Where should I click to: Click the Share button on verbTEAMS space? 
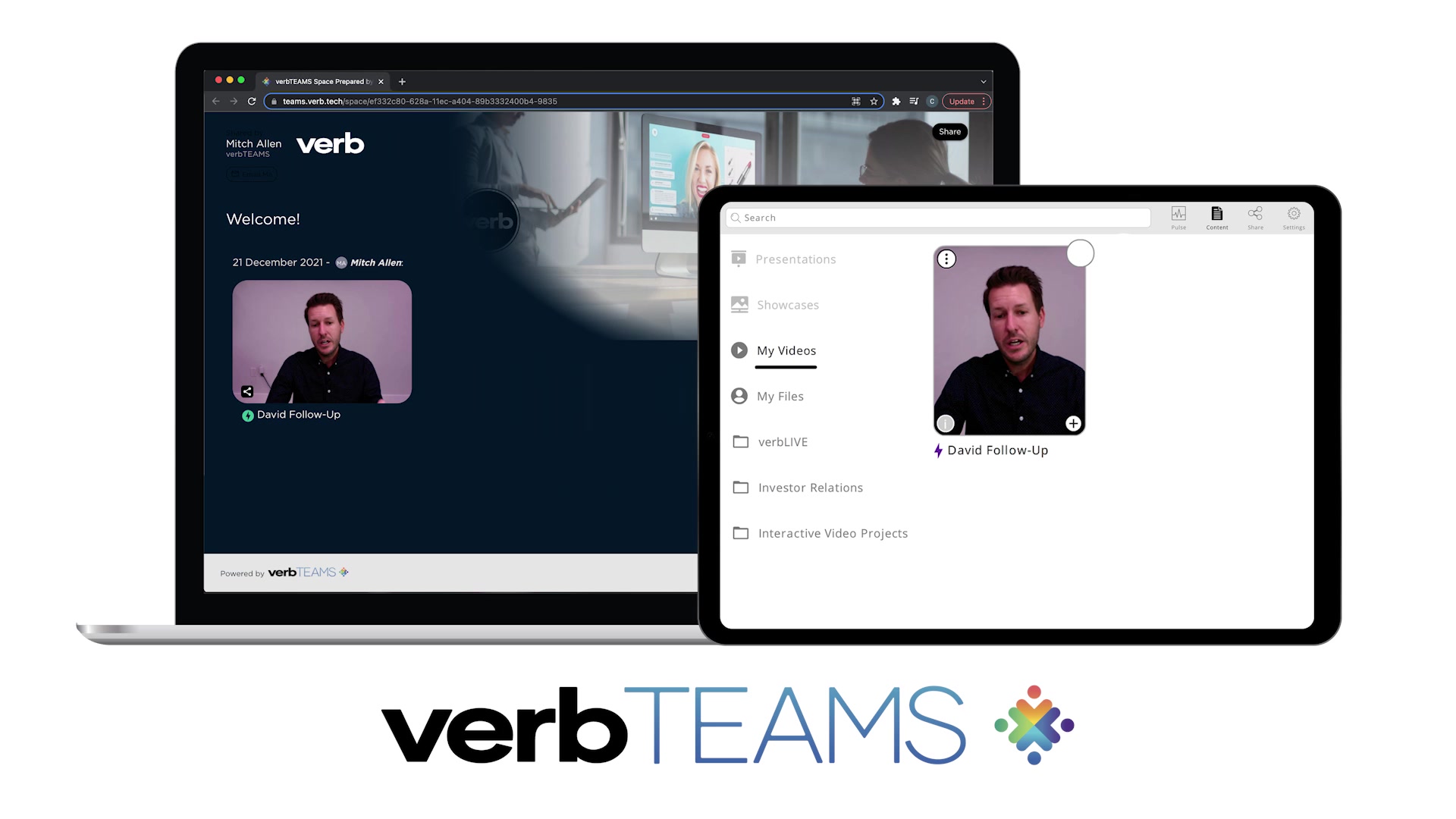pos(948,131)
